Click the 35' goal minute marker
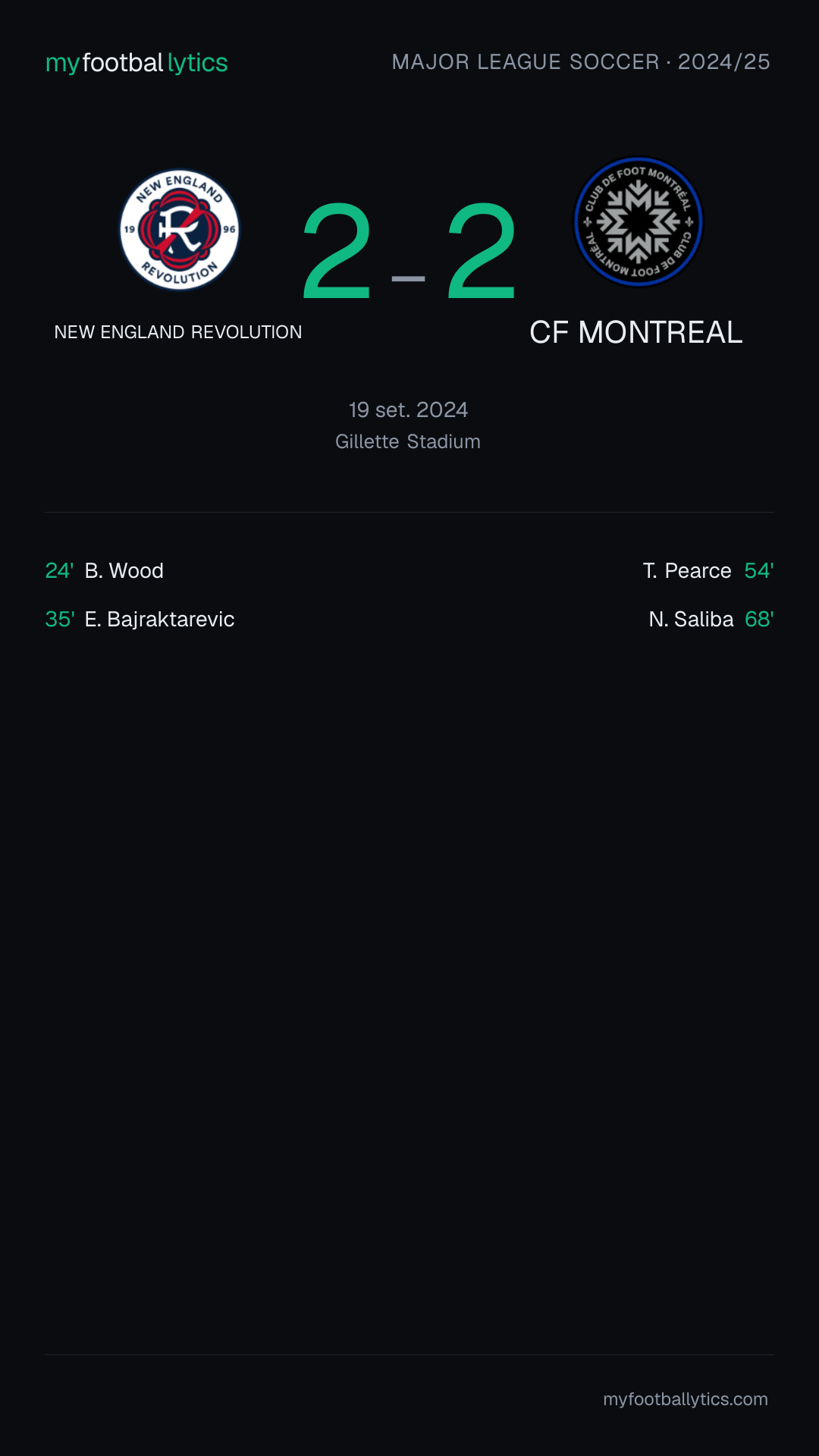Screen dimensions: 819x1456 pos(59,619)
